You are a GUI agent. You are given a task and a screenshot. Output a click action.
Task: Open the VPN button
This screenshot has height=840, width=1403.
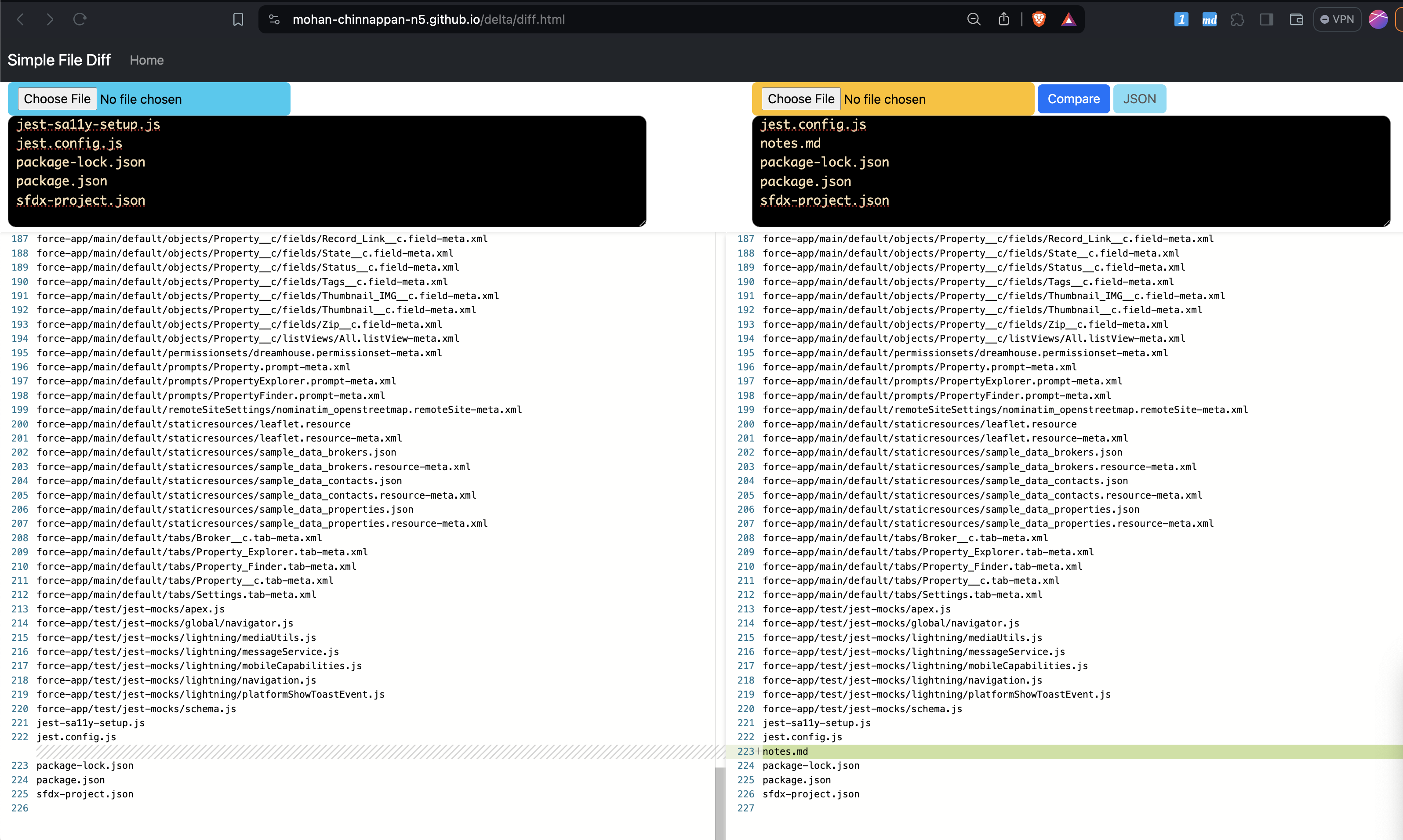pos(1337,19)
